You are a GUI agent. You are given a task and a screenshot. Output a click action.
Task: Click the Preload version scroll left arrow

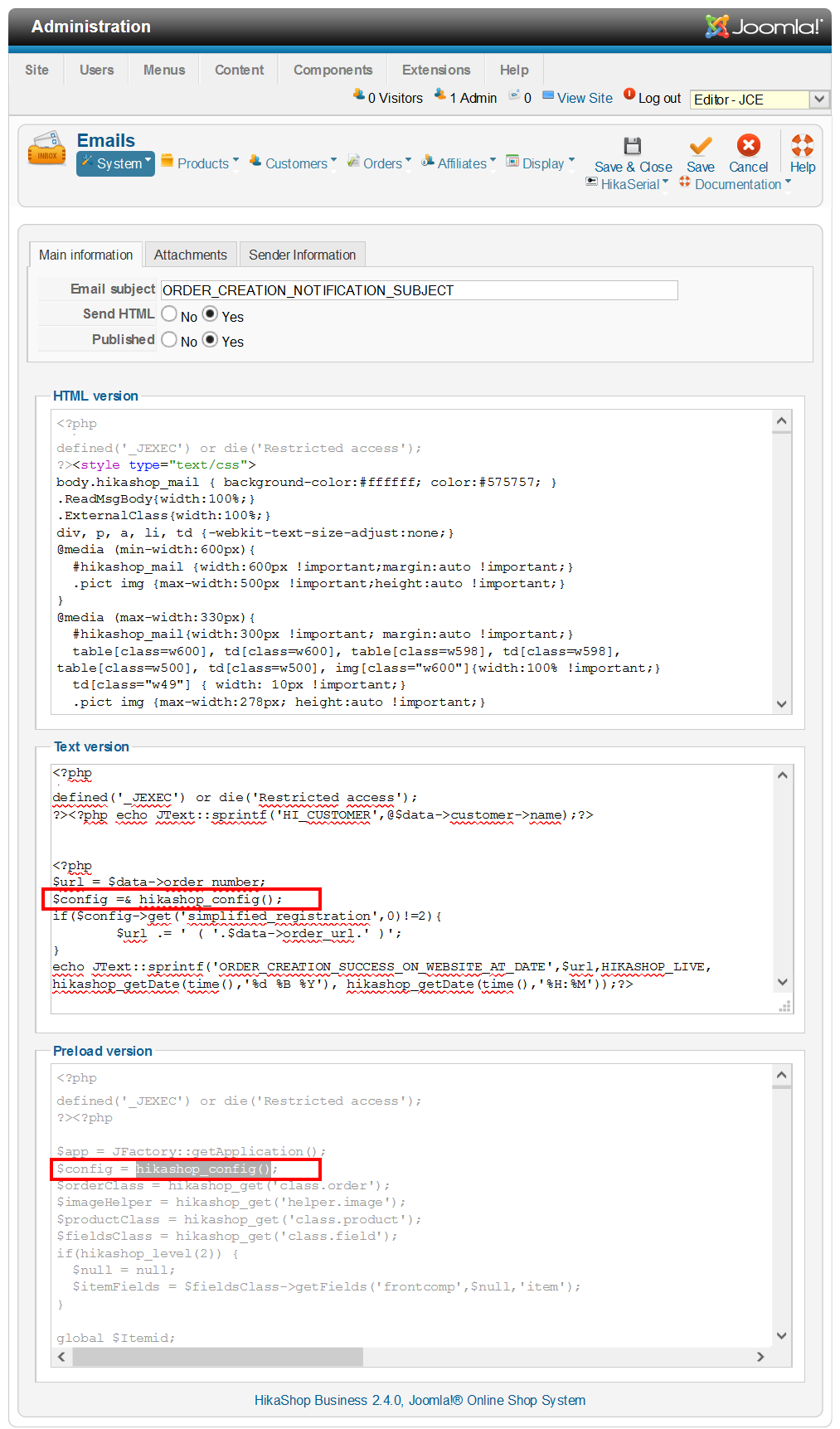[61, 1357]
